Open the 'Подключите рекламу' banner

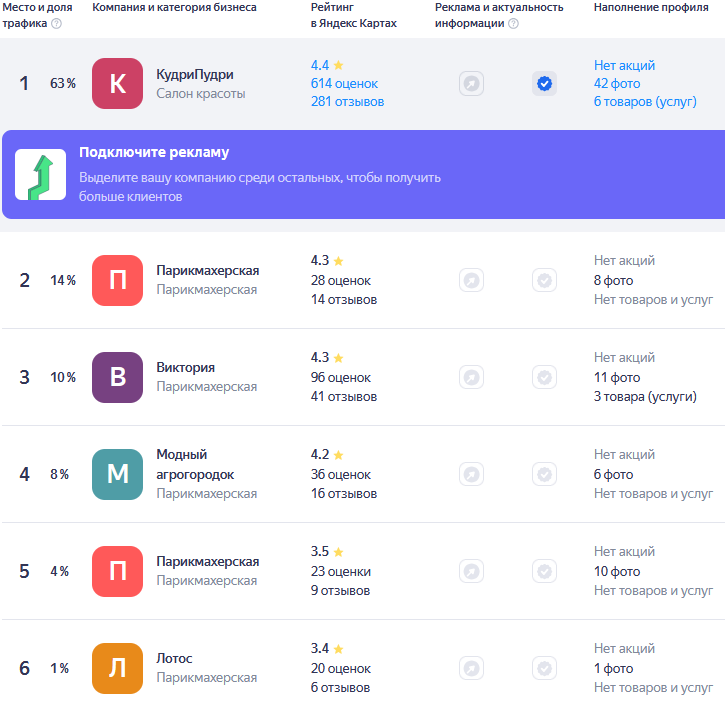[x=363, y=175]
